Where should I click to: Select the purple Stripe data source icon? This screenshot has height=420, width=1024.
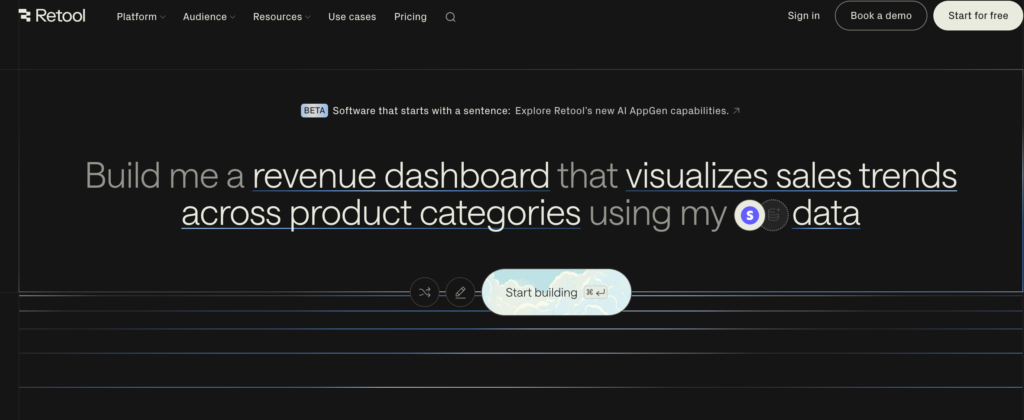749,215
